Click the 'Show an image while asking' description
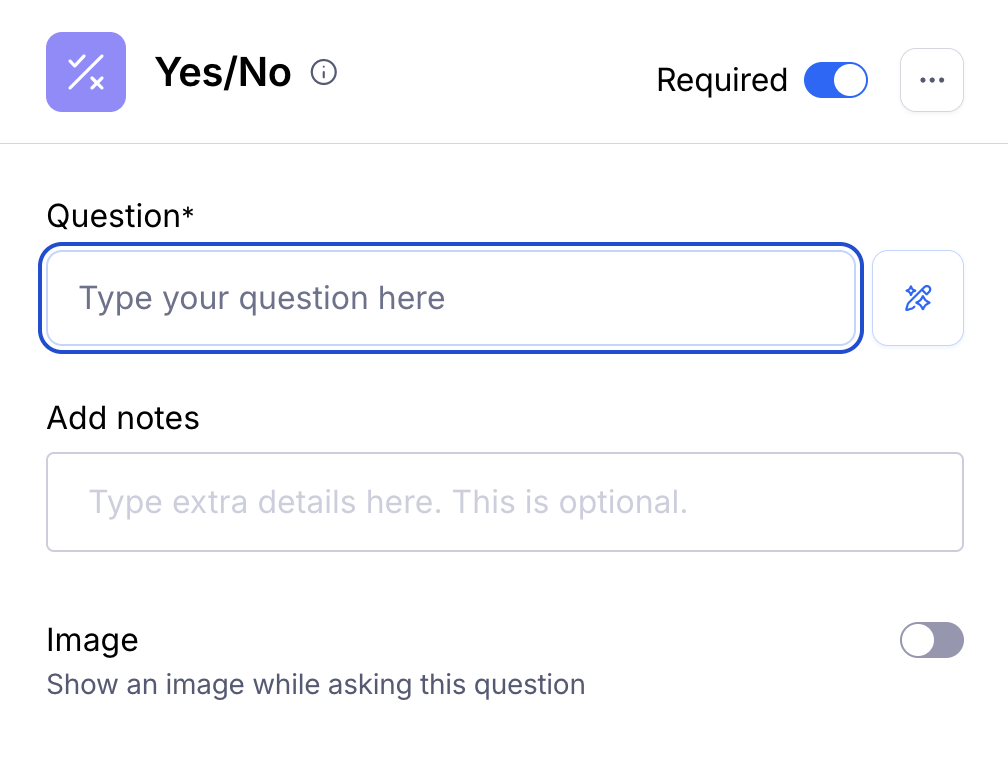 tap(315, 685)
